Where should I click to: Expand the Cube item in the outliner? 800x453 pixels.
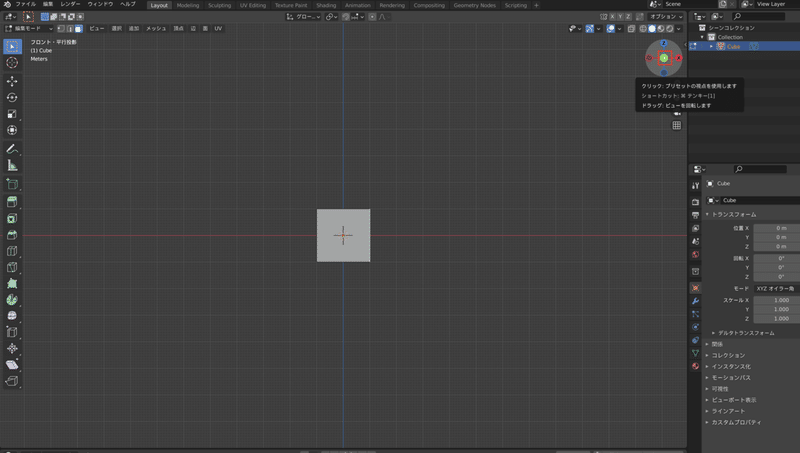pyautogui.click(x=711, y=46)
